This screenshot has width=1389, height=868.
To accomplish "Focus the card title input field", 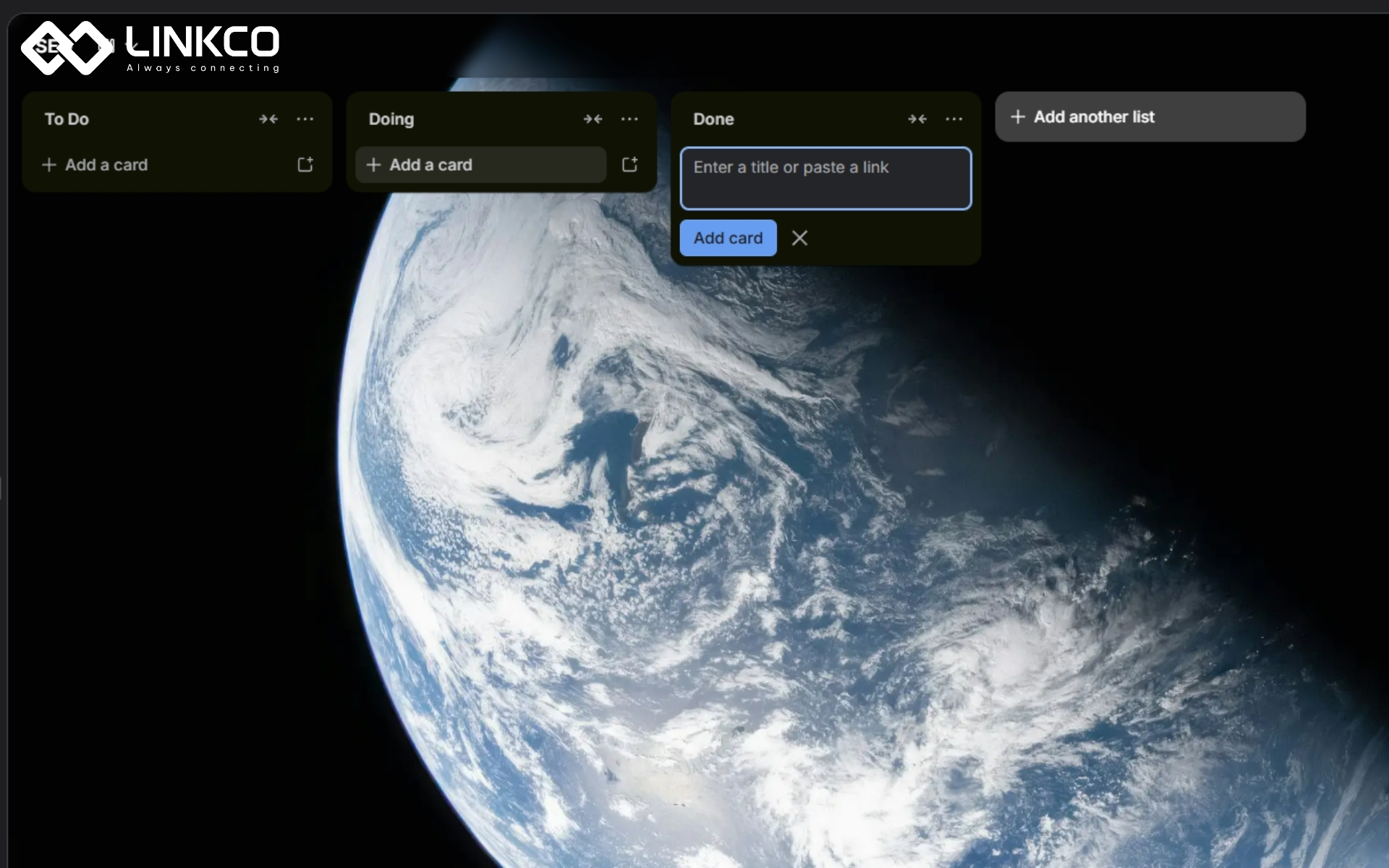I will tap(825, 179).
